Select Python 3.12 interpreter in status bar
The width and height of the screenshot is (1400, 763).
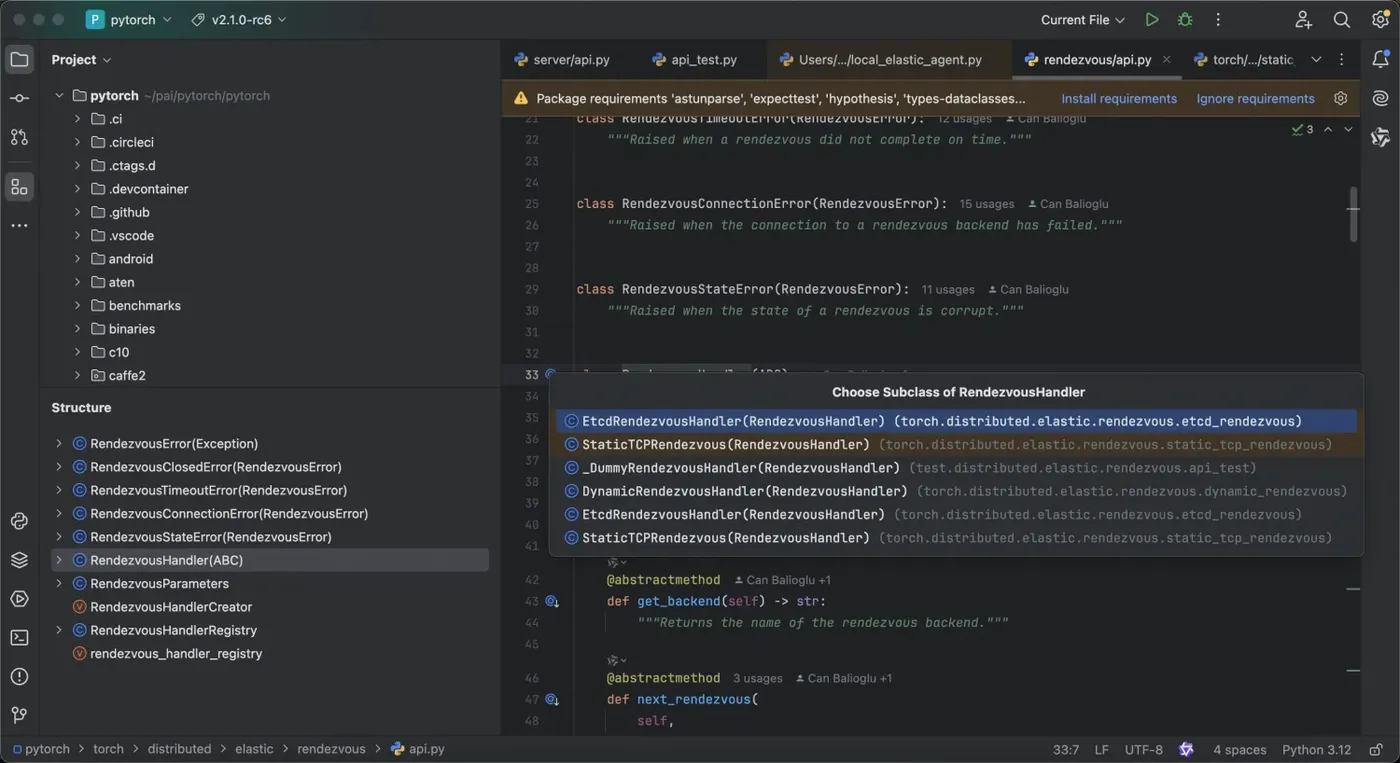pyautogui.click(x=1317, y=749)
